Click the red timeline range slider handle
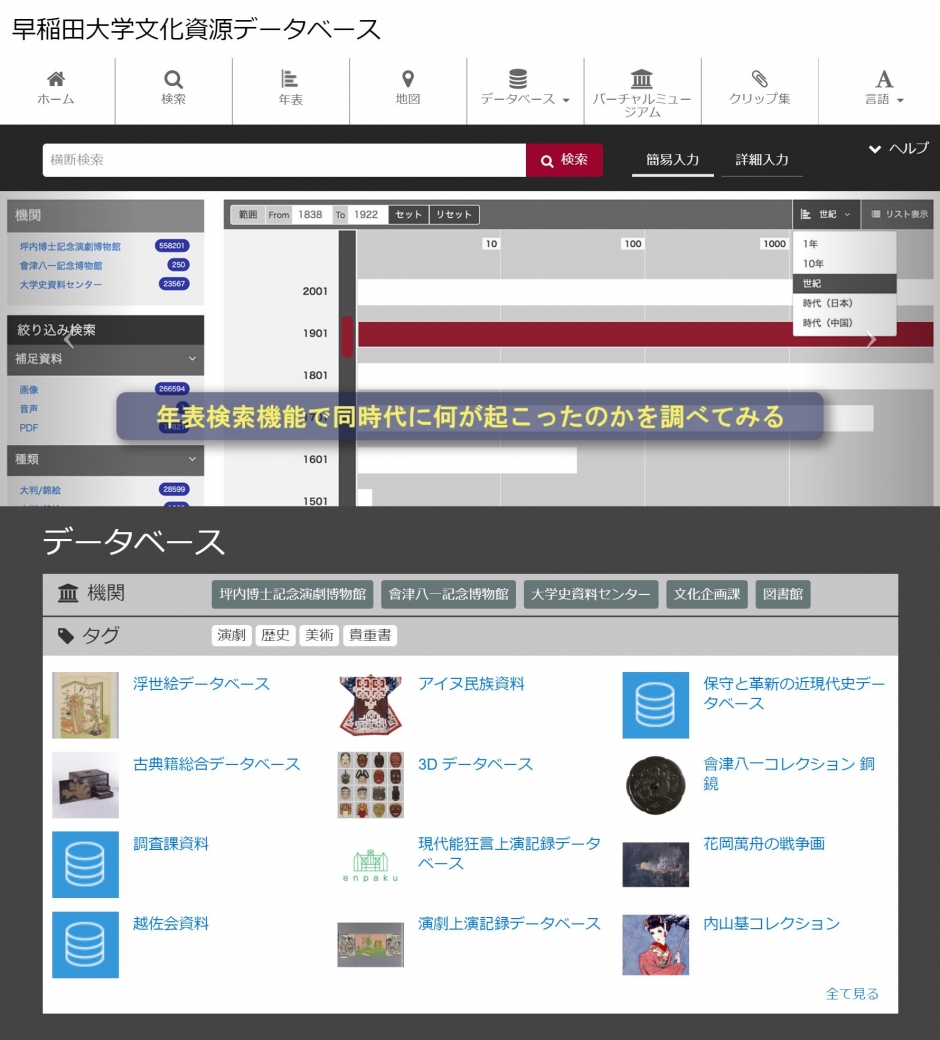This screenshot has width=940, height=1040. (347, 337)
